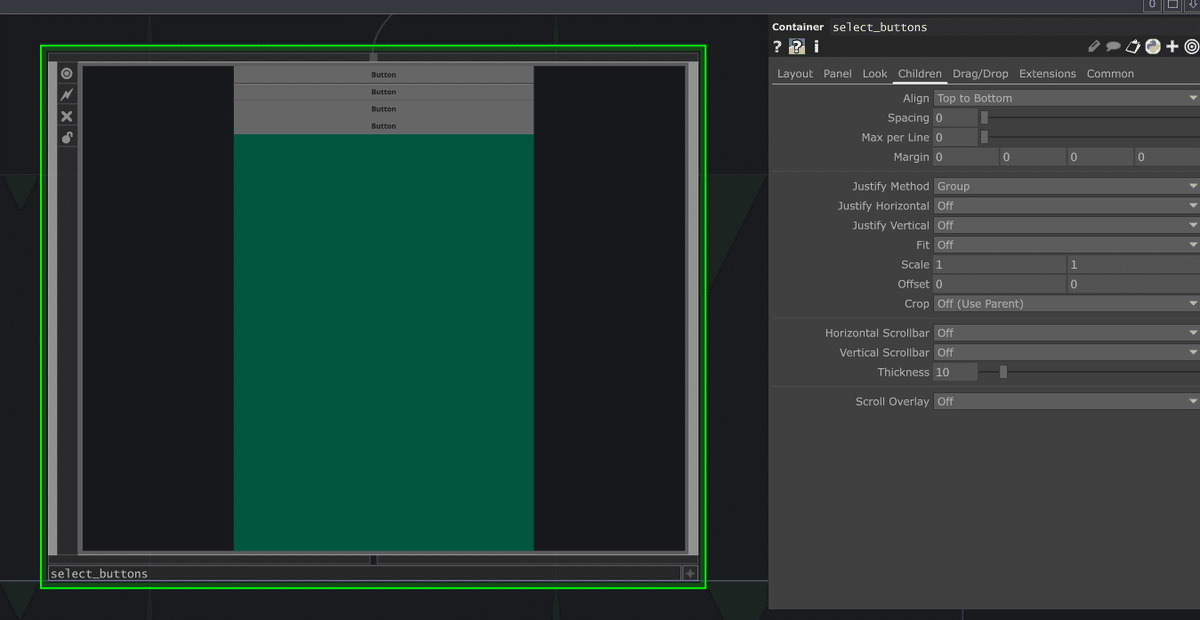The width and height of the screenshot is (1200, 620).
Task: Click the clipboard icon in the parameter header
Action: [x=1133, y=46]
